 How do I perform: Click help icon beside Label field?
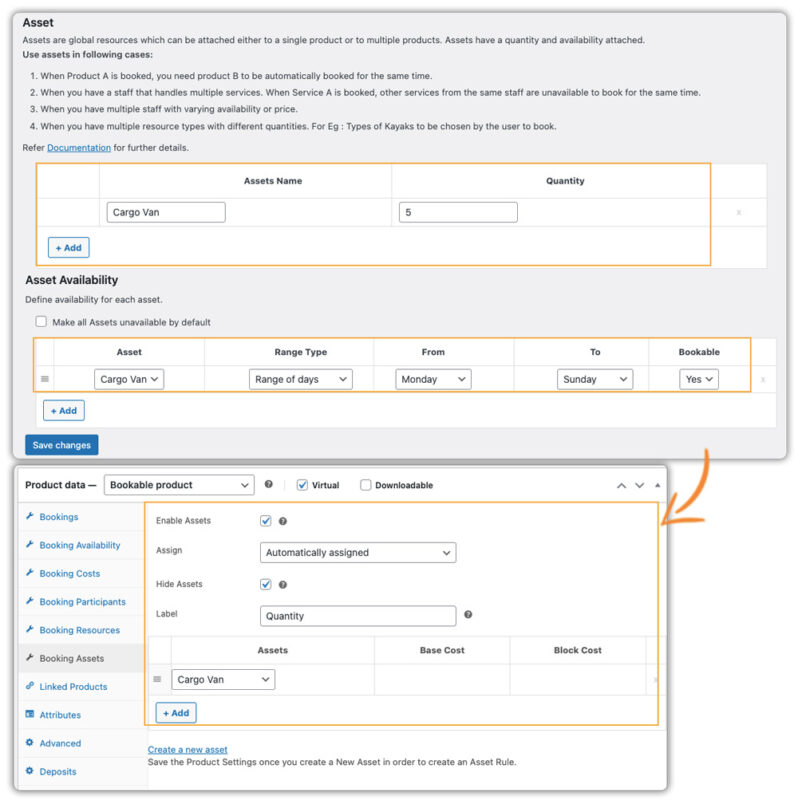click(468, 614)
